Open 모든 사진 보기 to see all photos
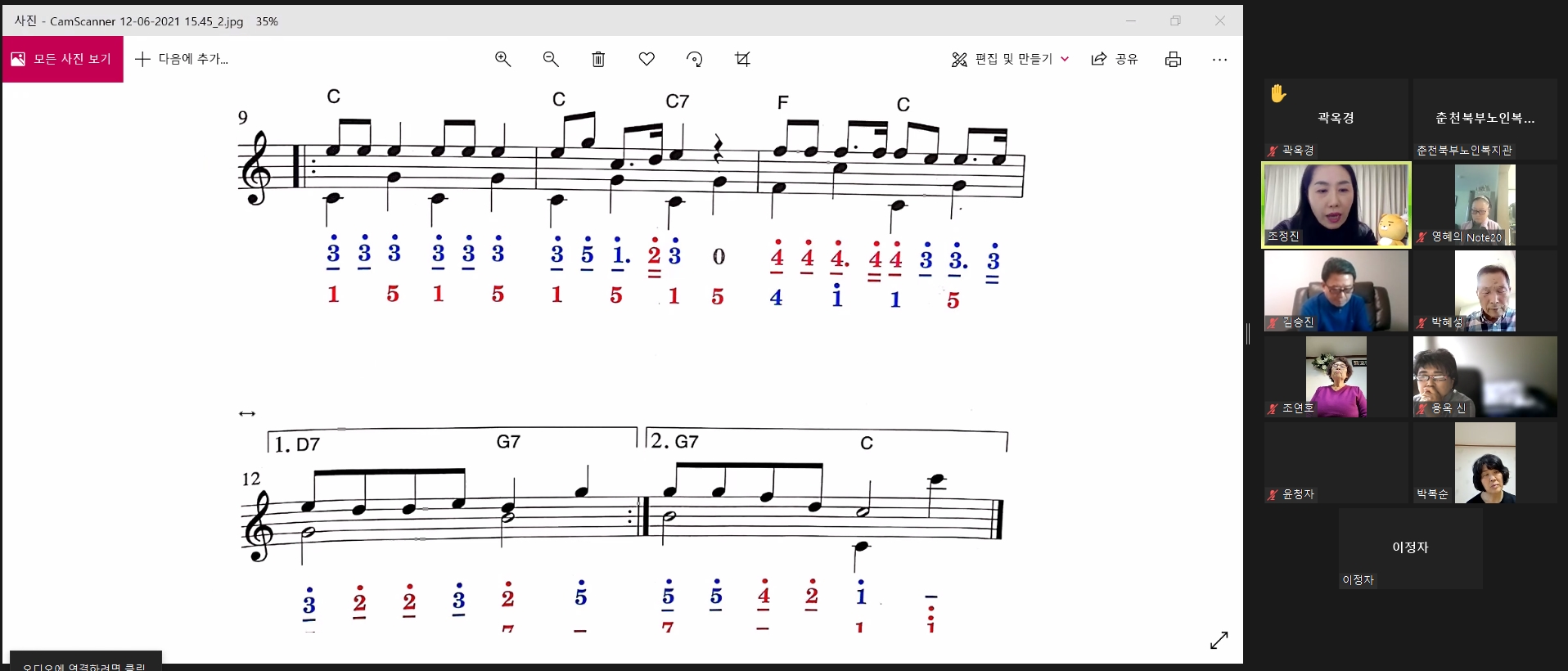Viewport: 1568px width, 671px height. pos(63,59)
